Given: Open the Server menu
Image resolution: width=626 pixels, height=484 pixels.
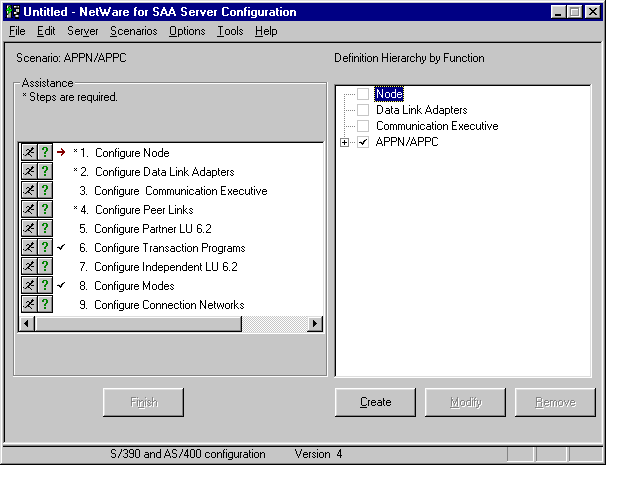Looking at the screenshot, I should coord(83,31).
